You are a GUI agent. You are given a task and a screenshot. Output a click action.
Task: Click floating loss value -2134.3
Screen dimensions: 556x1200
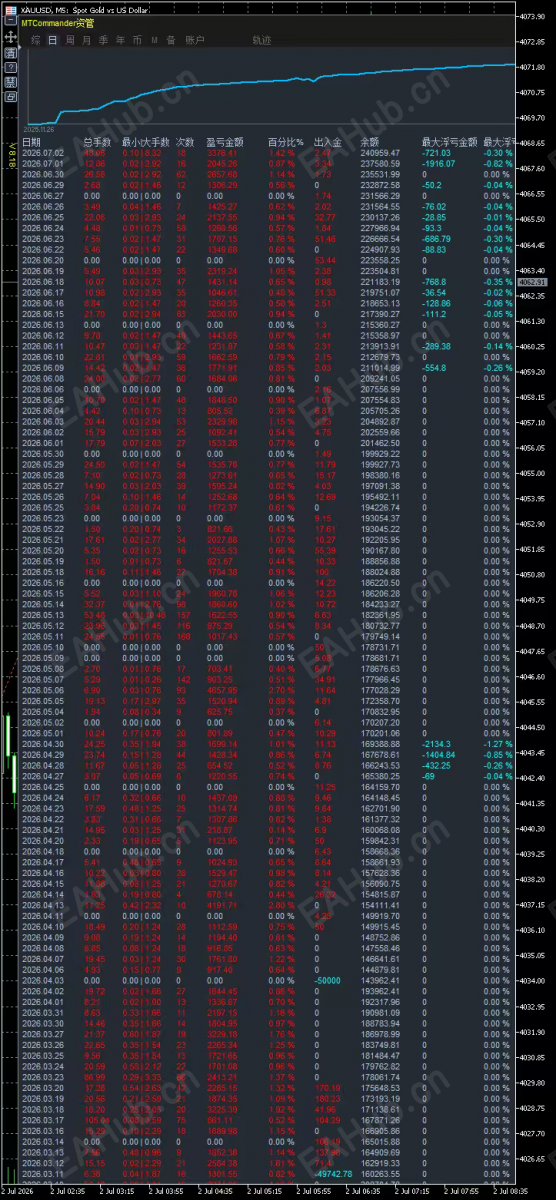click(438, 744)
